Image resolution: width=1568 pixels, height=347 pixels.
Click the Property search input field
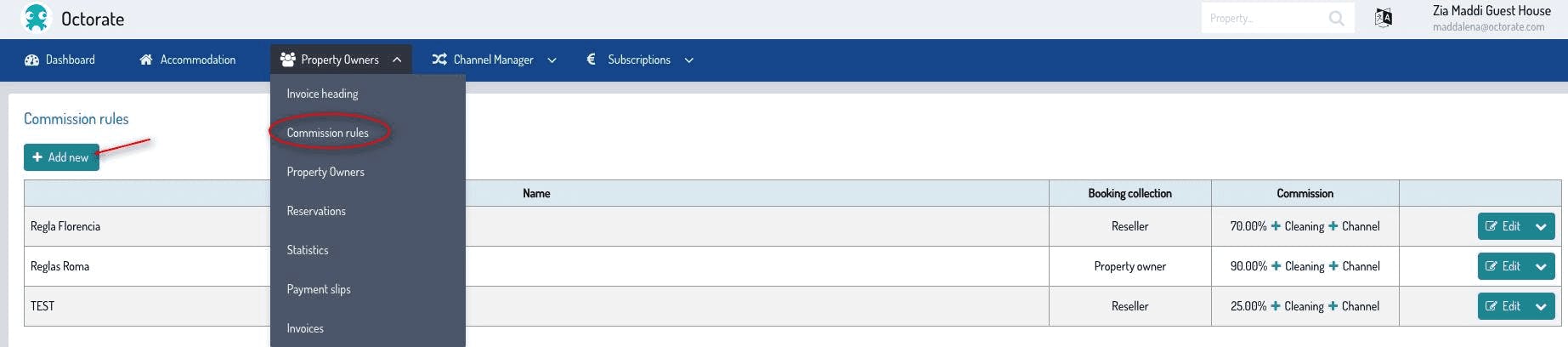tap(1262, 18)
